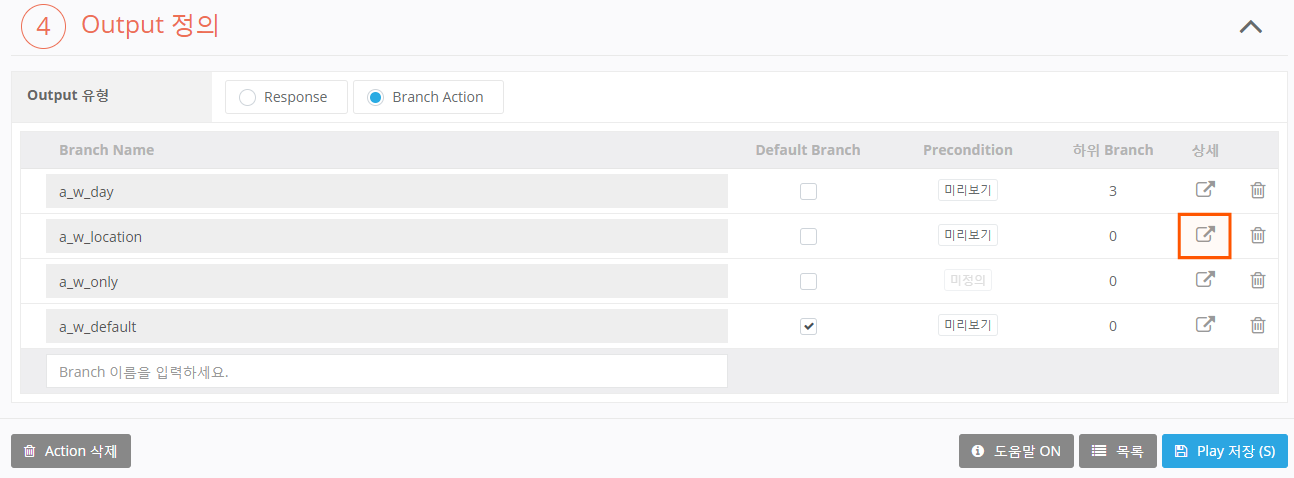Open detail view for a_w_only branch

point(1206,280)
